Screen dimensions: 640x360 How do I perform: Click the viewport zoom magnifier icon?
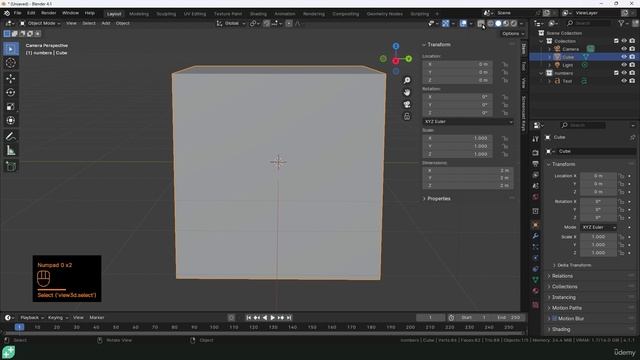tap(407, 80)
